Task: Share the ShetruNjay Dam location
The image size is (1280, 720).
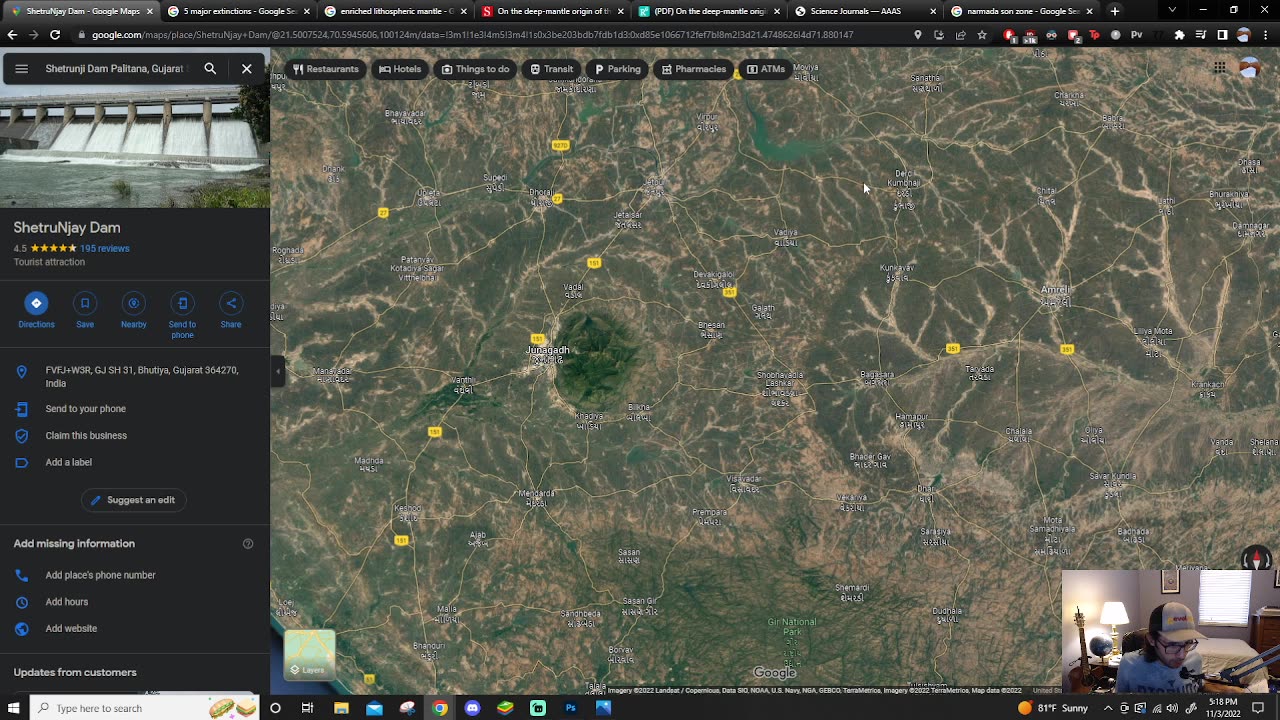Action: [231, 310]
